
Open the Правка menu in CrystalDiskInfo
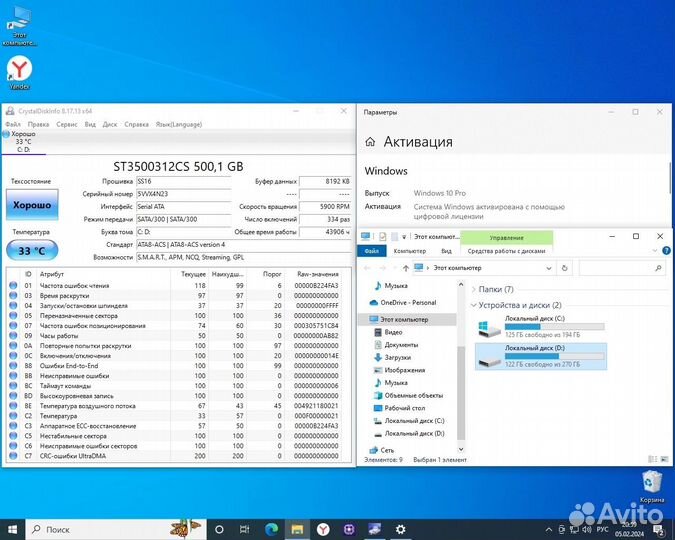point(38,124)
